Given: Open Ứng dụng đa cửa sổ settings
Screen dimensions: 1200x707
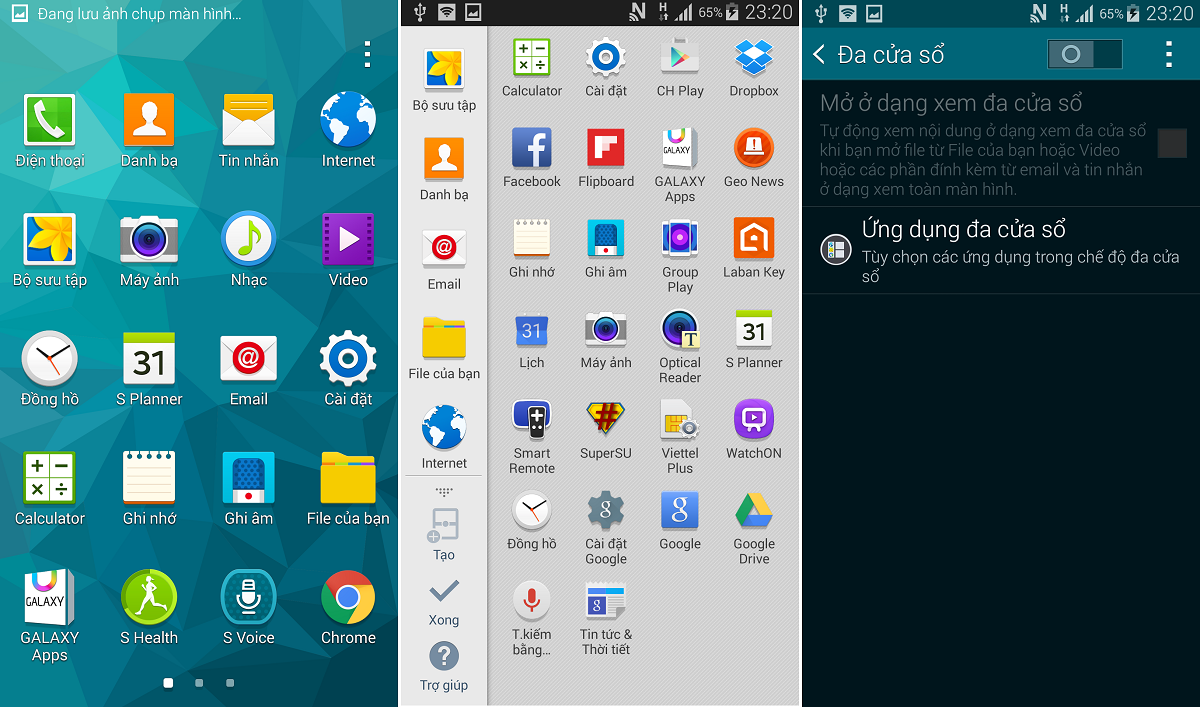Looking at the screenshot, I should 1001,250.
